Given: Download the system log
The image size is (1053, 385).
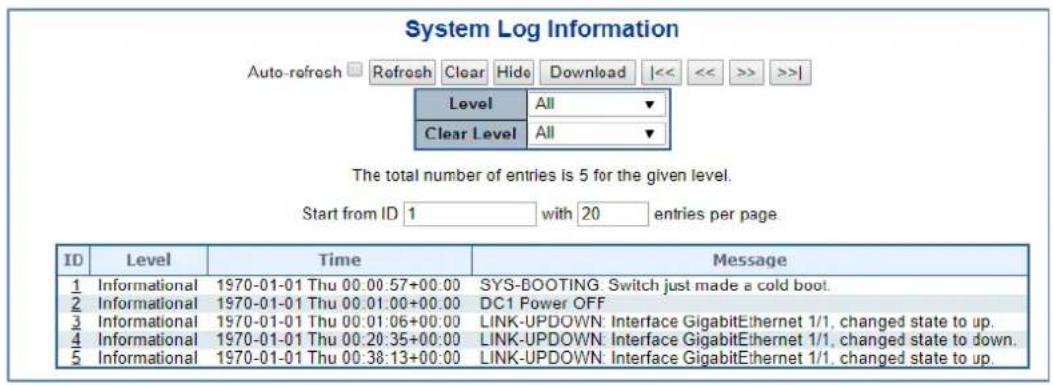Looking at the screenshot, I should coord(588,72).
